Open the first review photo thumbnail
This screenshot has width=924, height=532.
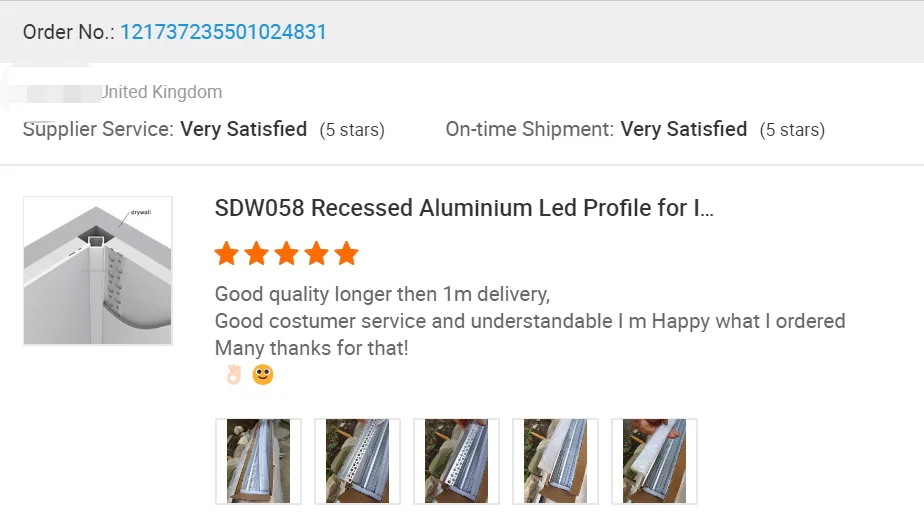pos(258,461)
